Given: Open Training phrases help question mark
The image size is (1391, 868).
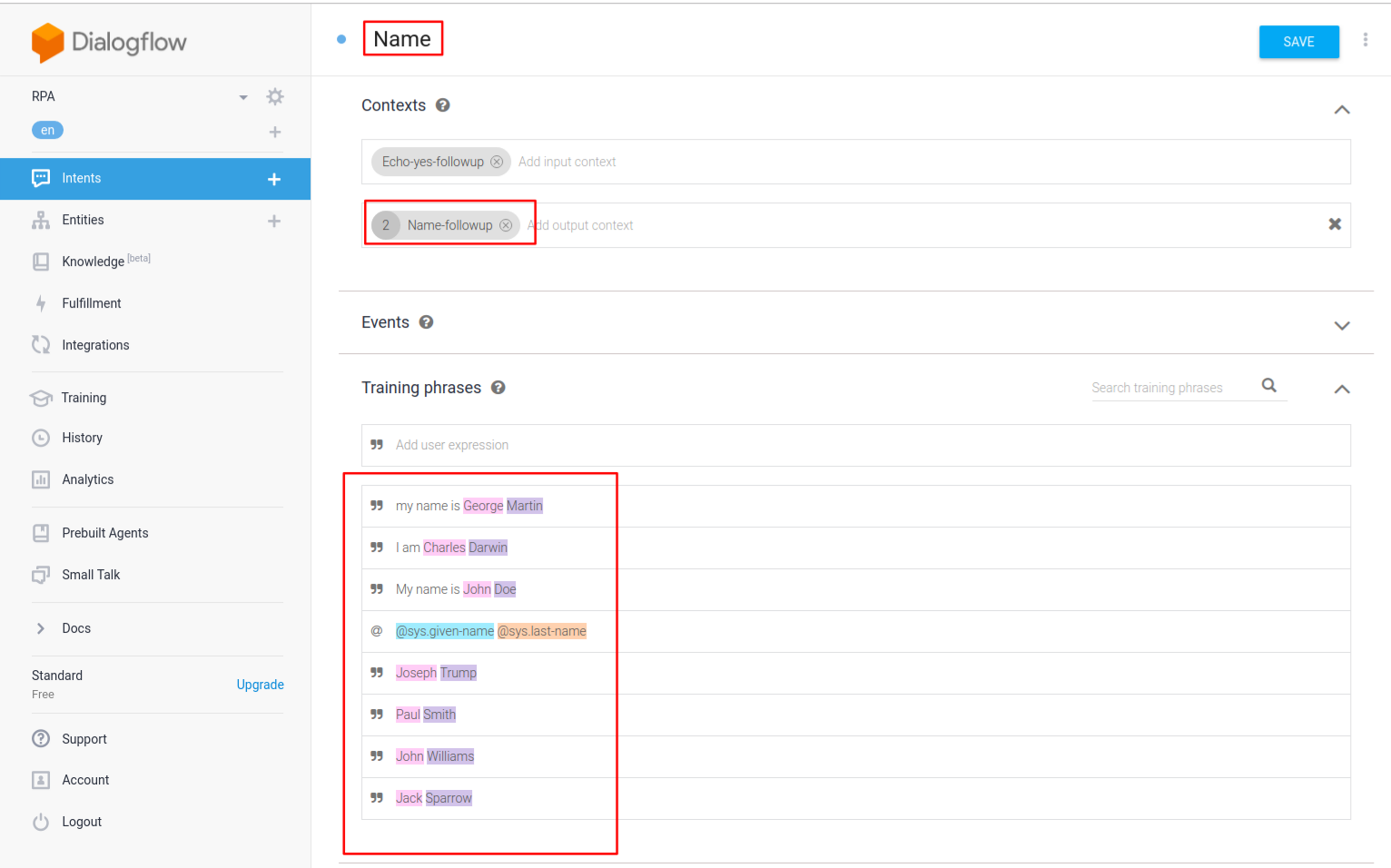Looking at the screenshot, I should coord(498,388).
